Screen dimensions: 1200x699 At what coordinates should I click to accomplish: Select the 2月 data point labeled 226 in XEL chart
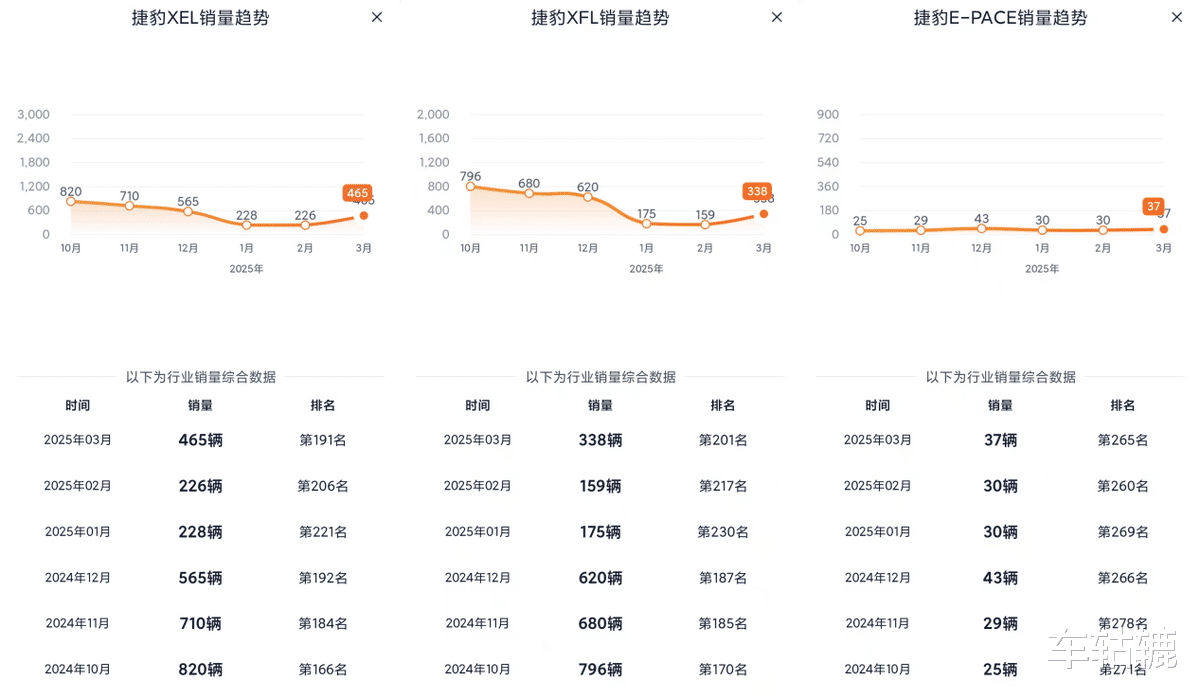point(305,225)
